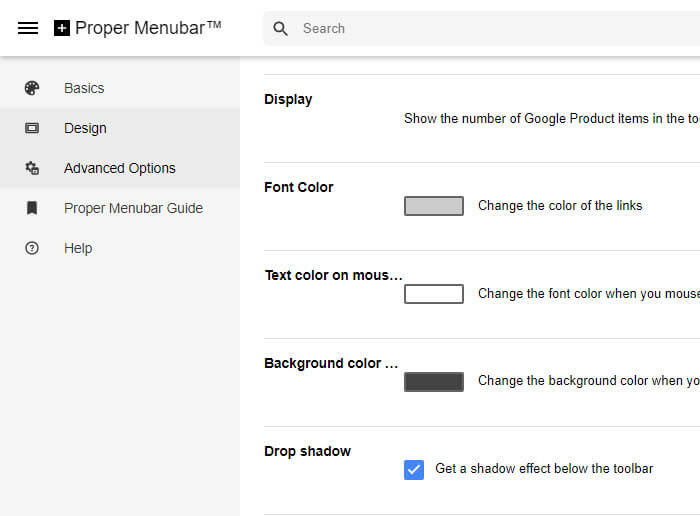Click the Proper Menubar plus logo

(62, 28)
